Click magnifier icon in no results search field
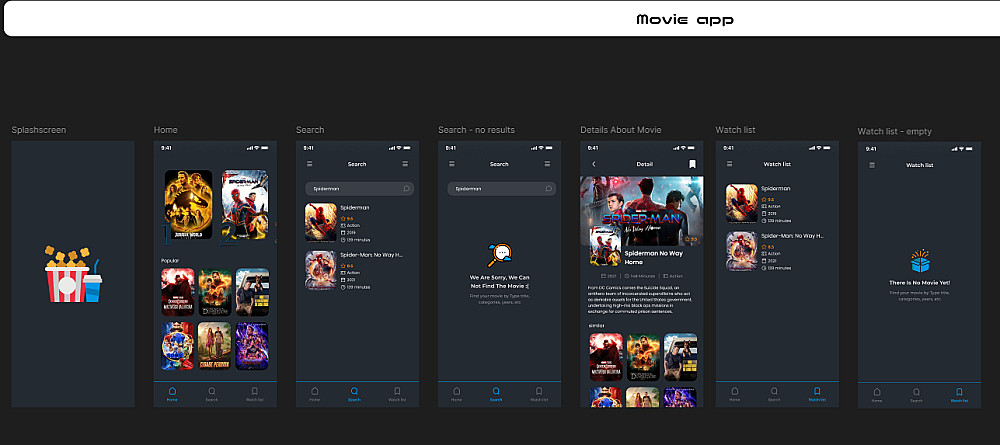The width and height of the screenshot is (1000, 445). pyautogui.click(x=548, y=189)
